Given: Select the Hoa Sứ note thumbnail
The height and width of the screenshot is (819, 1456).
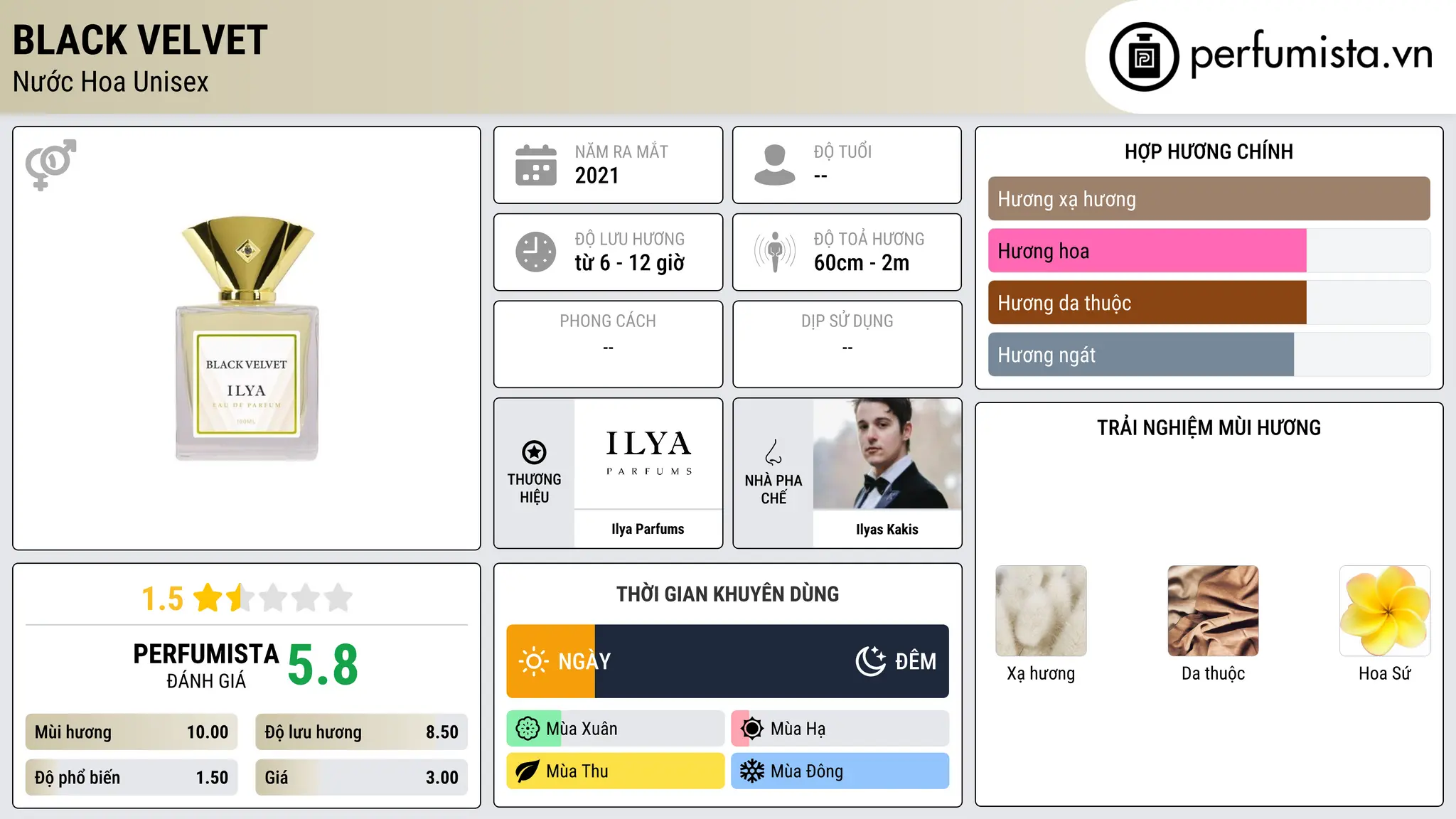Looking at the screenshot, I should [1385, 611].
